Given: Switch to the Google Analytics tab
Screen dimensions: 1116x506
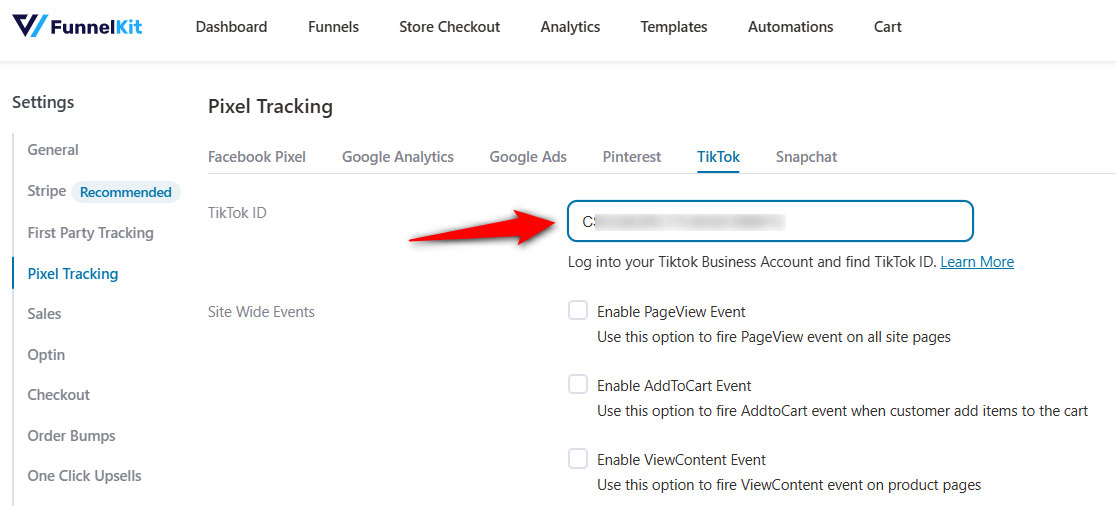Looking at the screenshot, I should [x=398, y=157].
